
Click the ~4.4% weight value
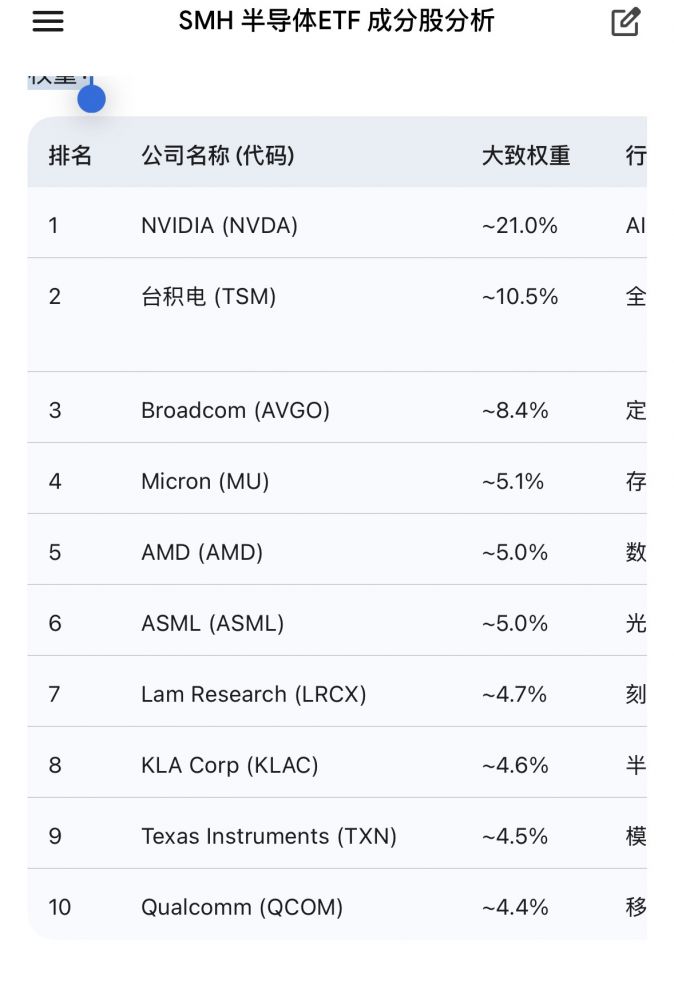pyautogui.click(x=515, y=907)
